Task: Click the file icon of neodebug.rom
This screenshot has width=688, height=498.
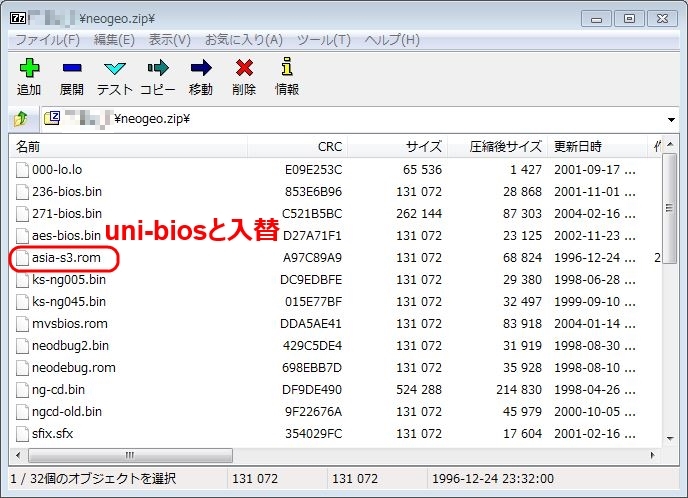Action: click(x=22, y=368)
